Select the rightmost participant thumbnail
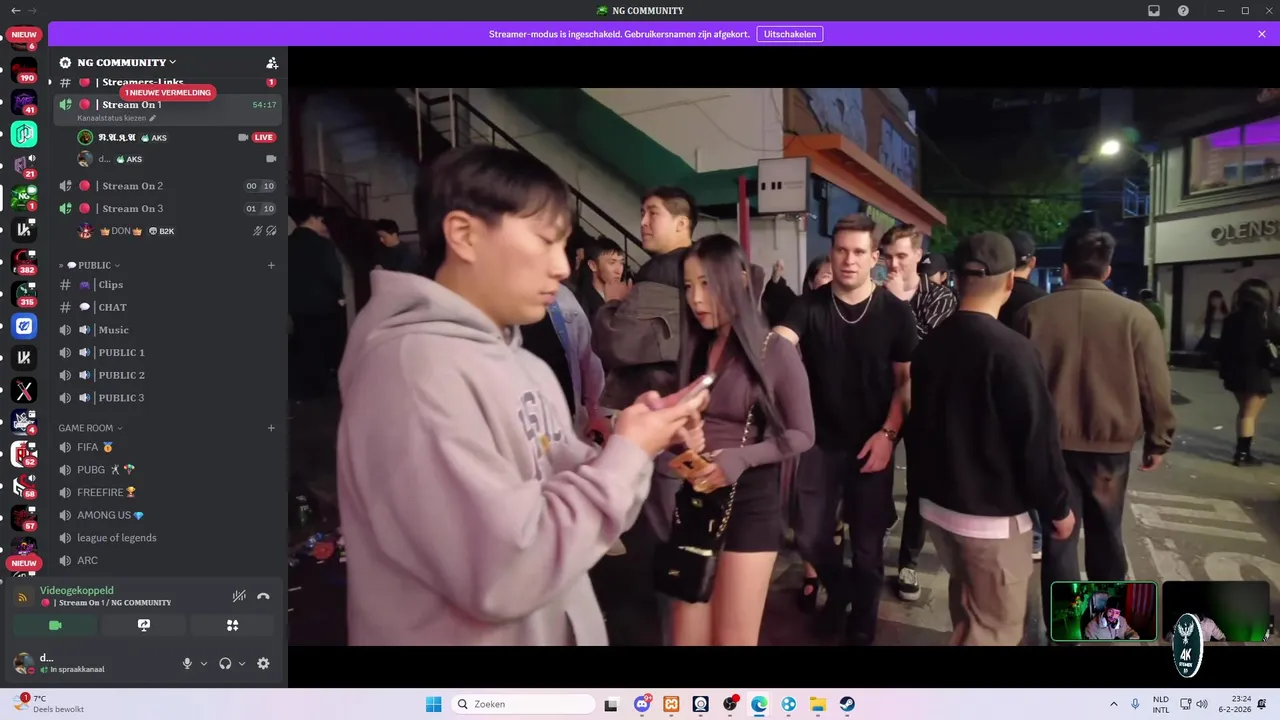This screenshot has height=720, width=1280. [x=1216, y=611]
